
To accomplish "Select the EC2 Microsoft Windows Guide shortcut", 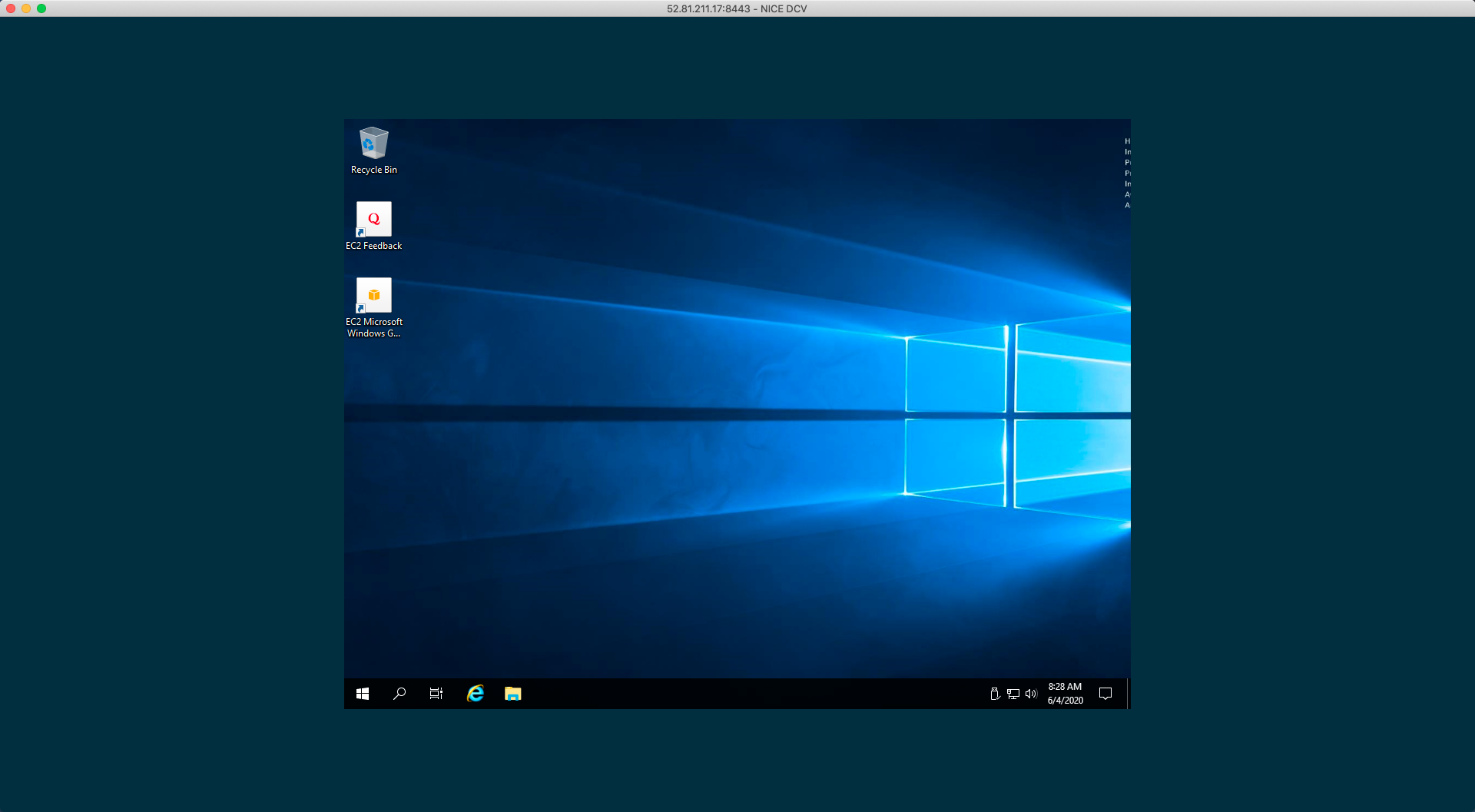I will 374,296.
